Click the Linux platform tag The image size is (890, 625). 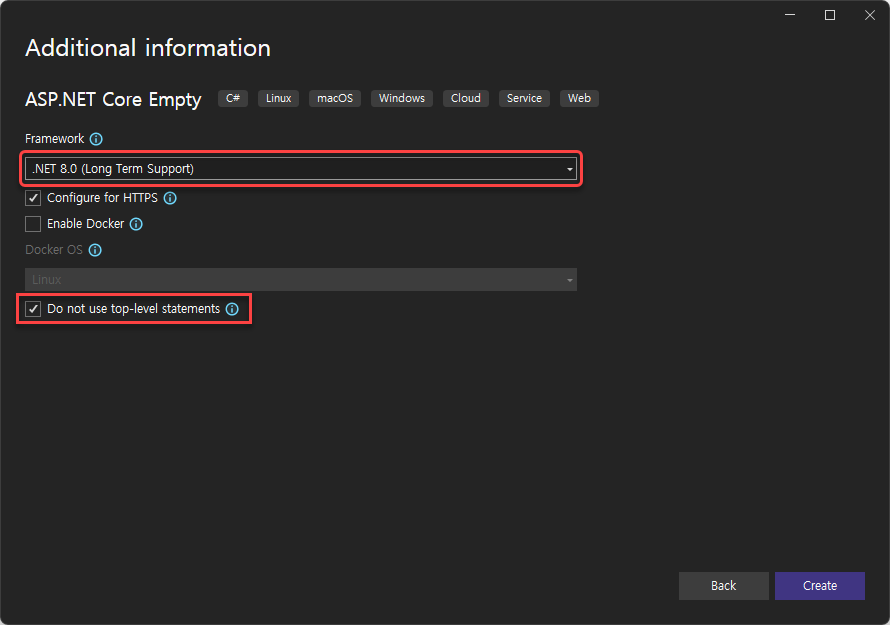tap(278, 98)
